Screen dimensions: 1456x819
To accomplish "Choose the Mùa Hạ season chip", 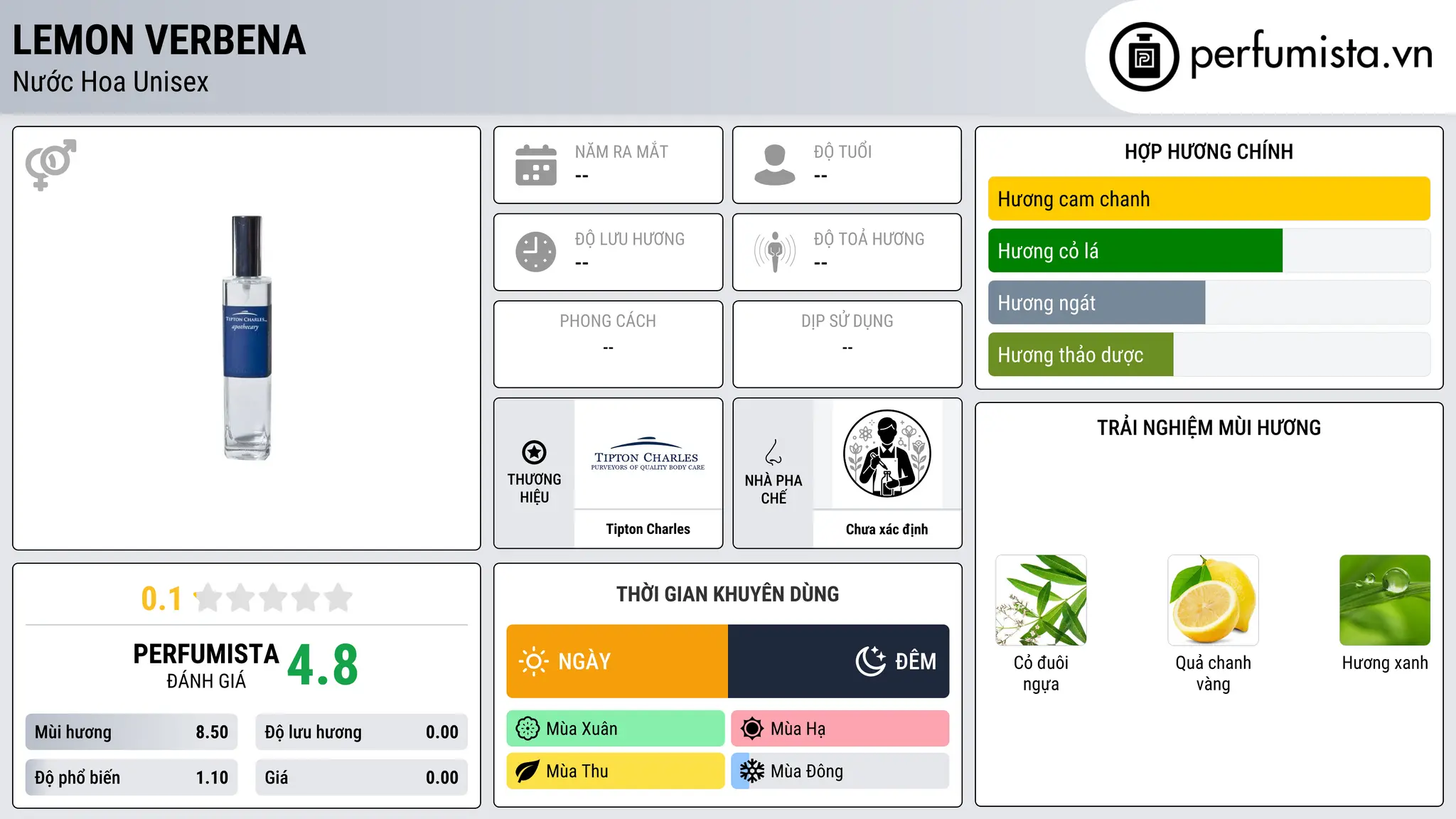I will point(840,729).
